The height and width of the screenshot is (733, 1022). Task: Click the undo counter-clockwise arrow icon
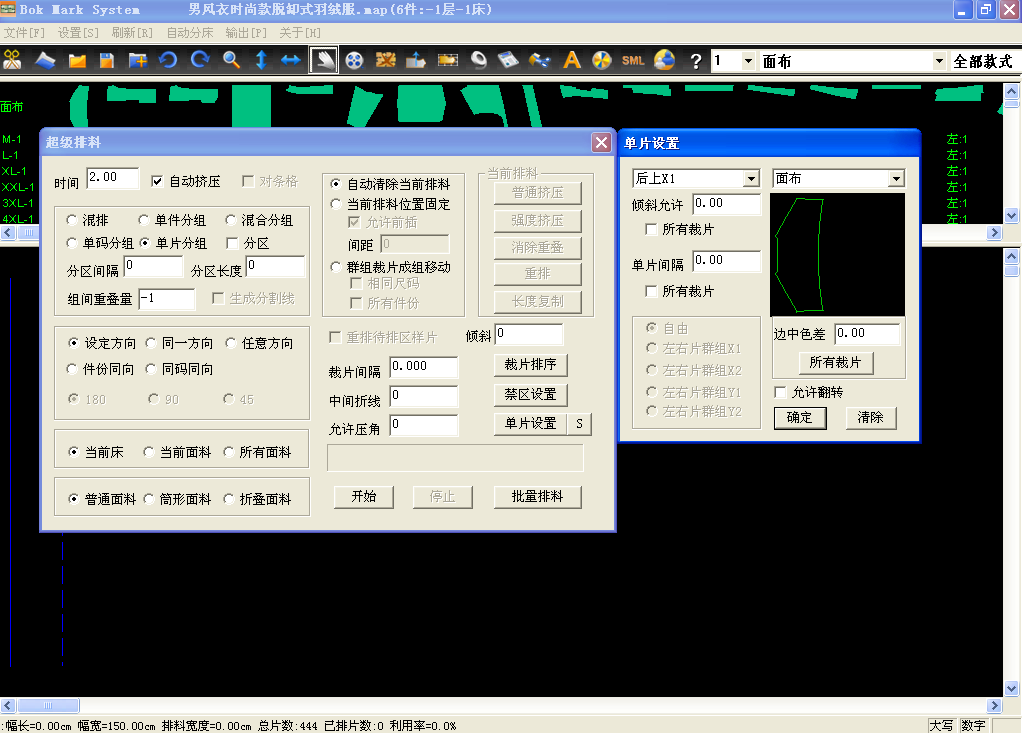click(x=168, y=60)
